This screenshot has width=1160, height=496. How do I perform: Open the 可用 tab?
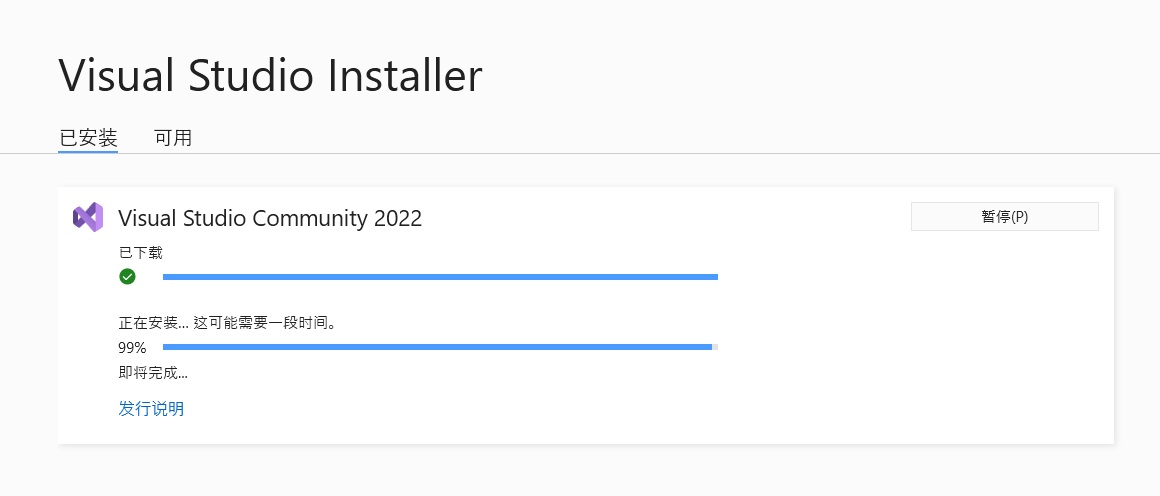(173, 137)
